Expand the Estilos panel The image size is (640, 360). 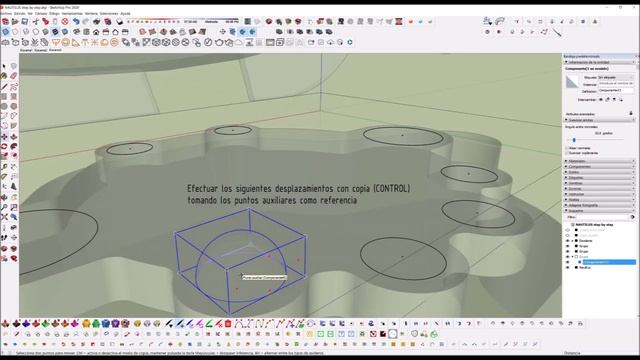pyautogui.click(x=600, y=172)
